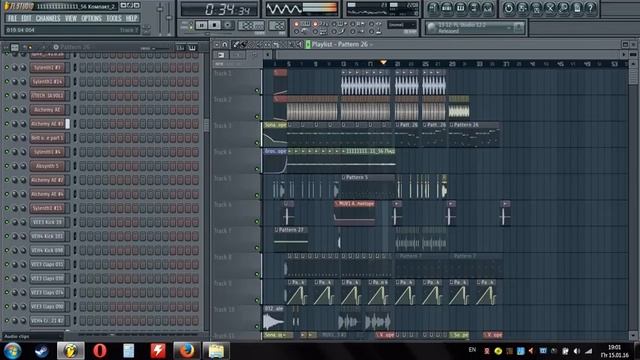
Task: Open the step sequencer shortcut icon
Action: (x=447, y=8)
